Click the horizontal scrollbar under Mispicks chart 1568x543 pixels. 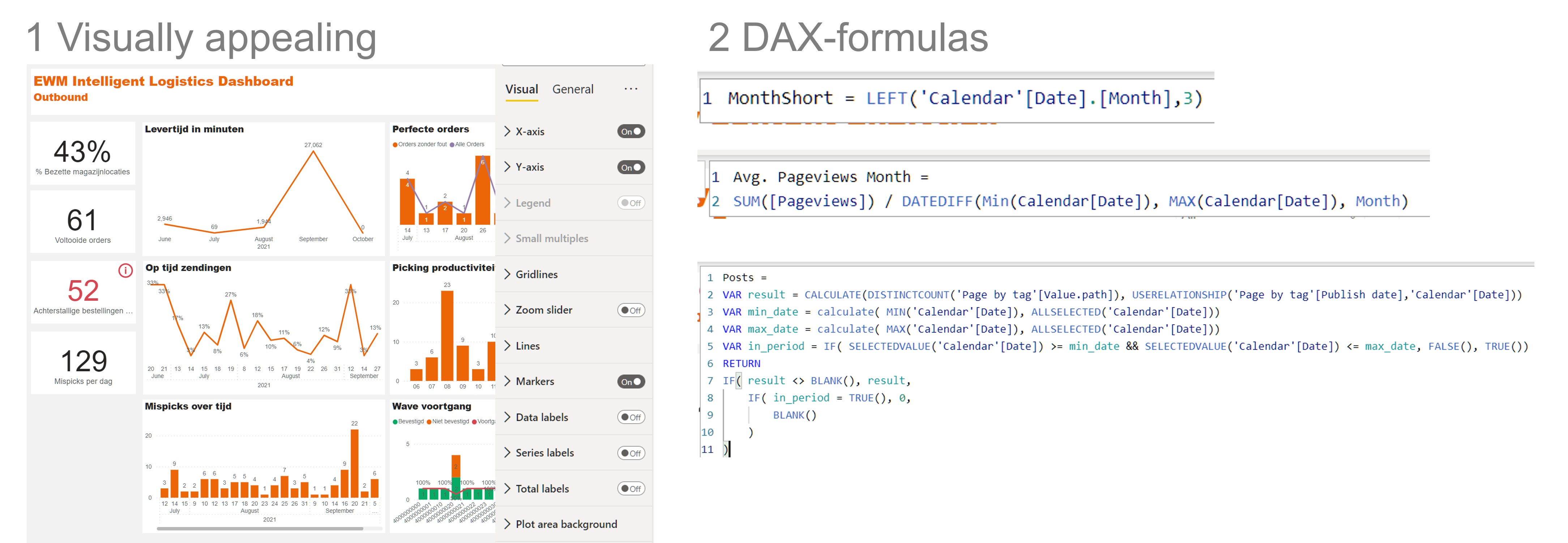(260, 529)
